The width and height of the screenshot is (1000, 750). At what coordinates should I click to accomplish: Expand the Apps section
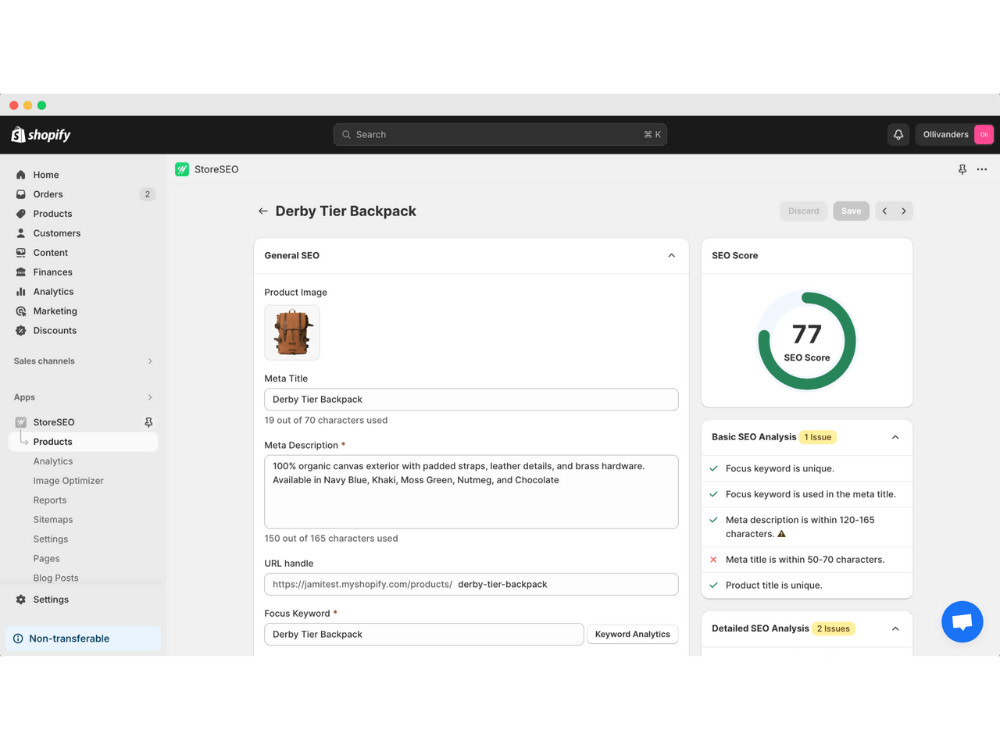point(150,397)
